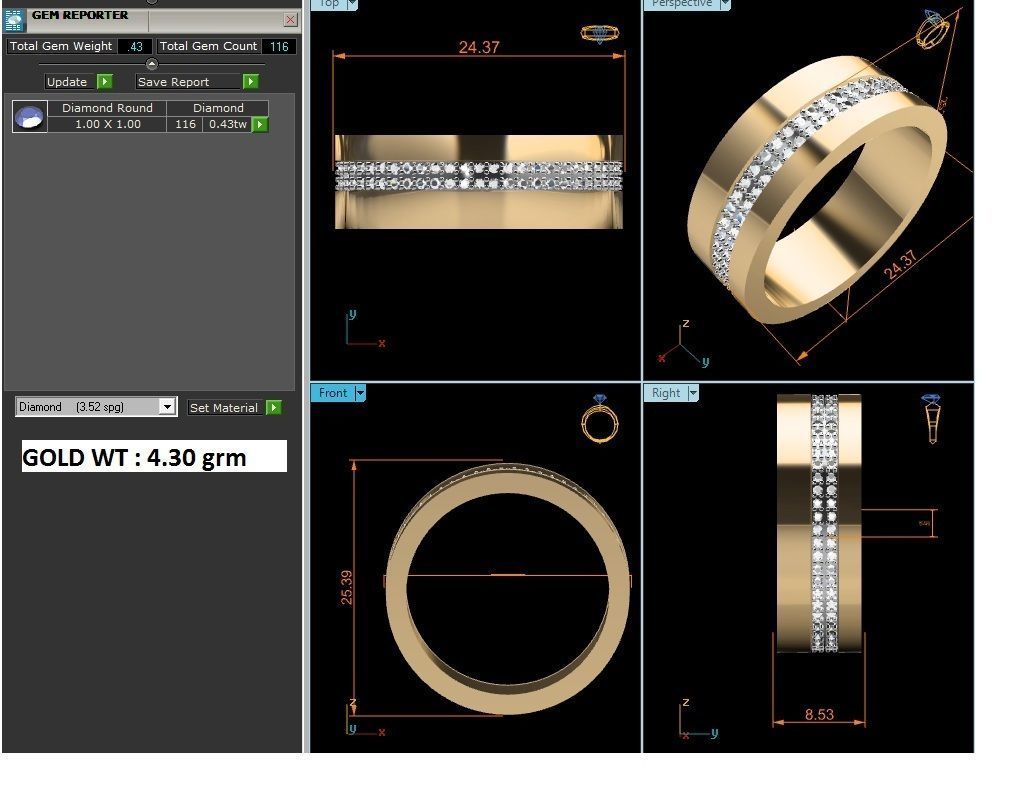Click the green arrow next to Update

pyautogui.click(x=105, y=81)
